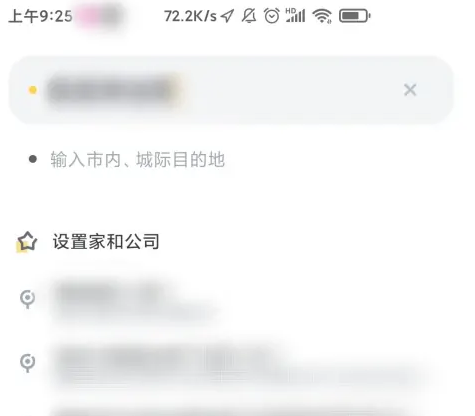
Task: Tap the yellow pickup point dot
Action: pyautogui.click(x=33, y=90)
